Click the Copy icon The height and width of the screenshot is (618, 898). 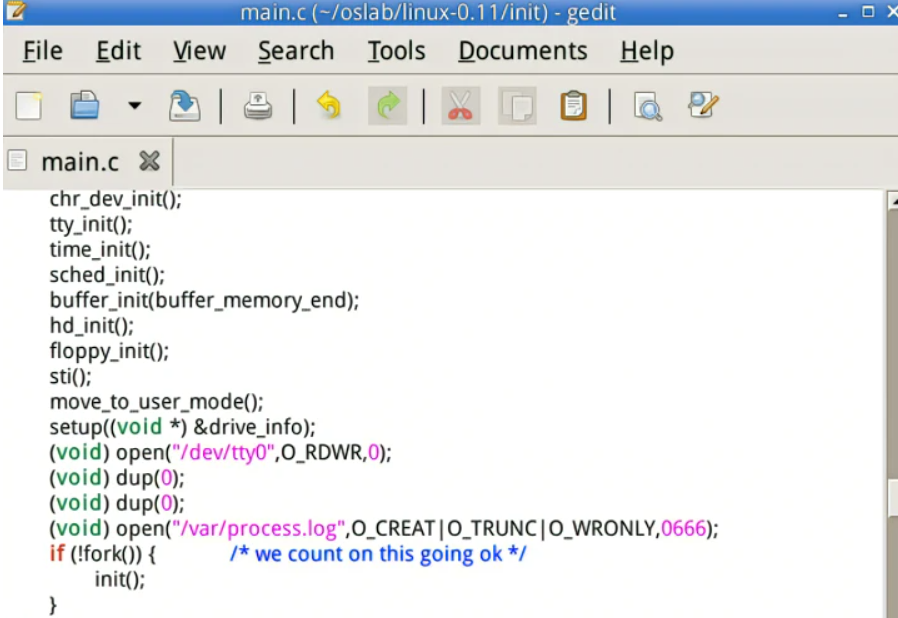click(x=517, y=106)
